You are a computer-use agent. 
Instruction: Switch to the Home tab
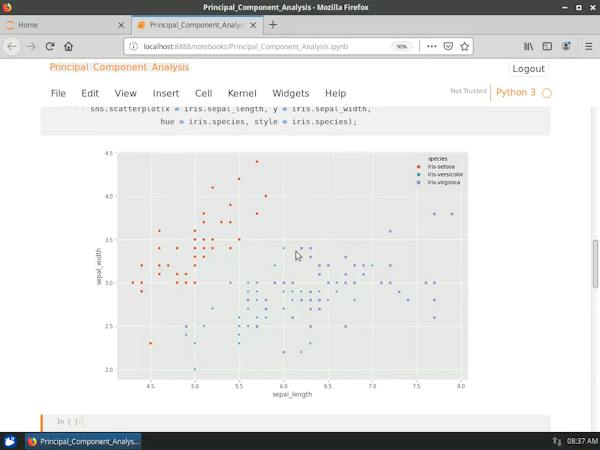click(65, 25)
